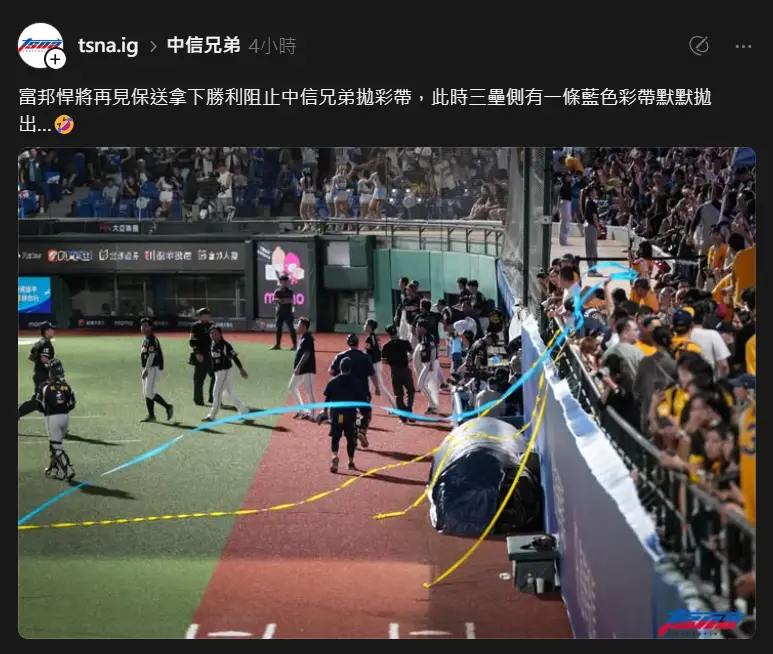The height and width of the screenshot is (654, 773).
Task: Click the circular pencil icon beside the dots
Action: (699, 46)
